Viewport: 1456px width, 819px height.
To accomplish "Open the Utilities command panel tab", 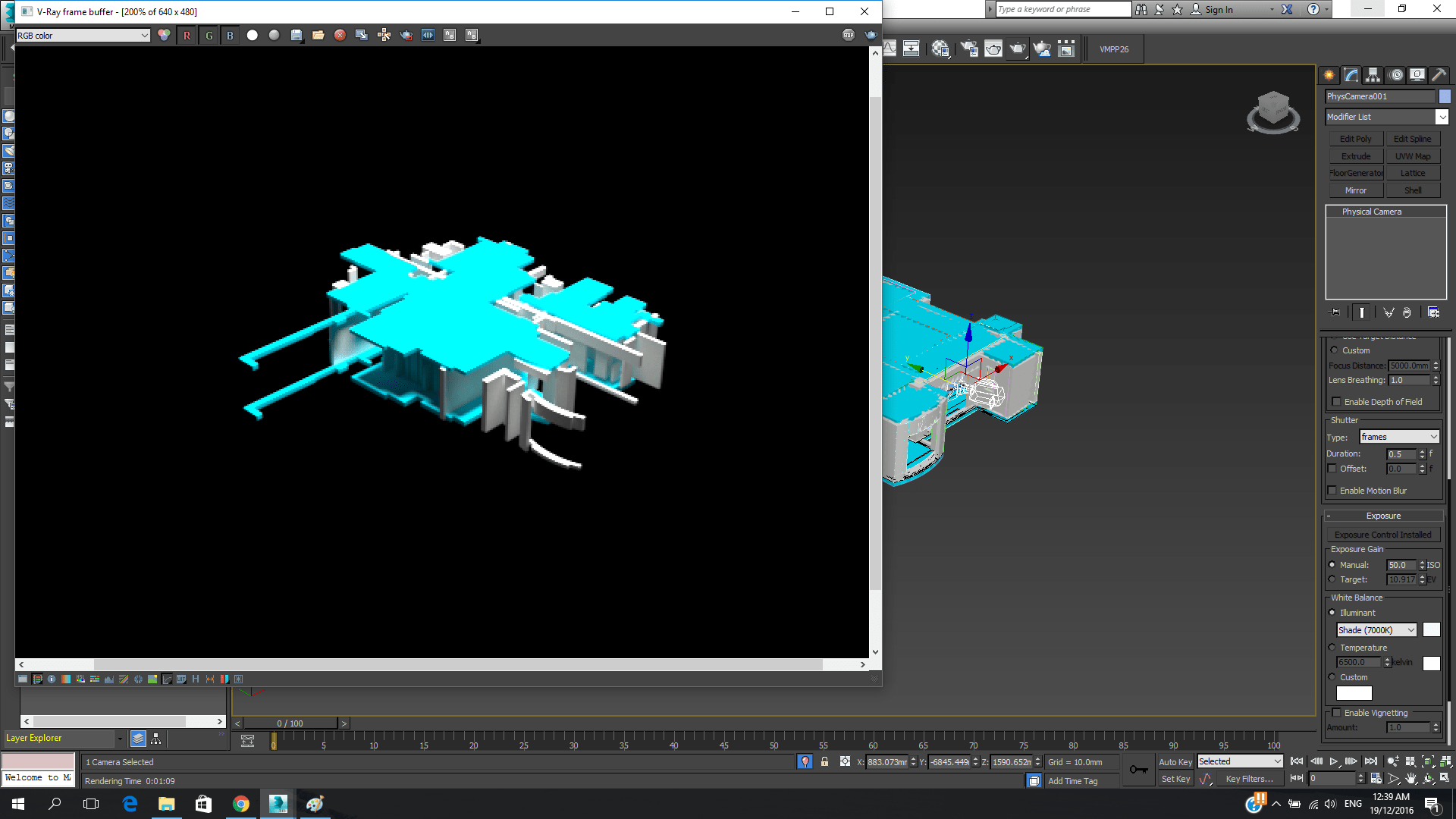I will coord(1439,75).
